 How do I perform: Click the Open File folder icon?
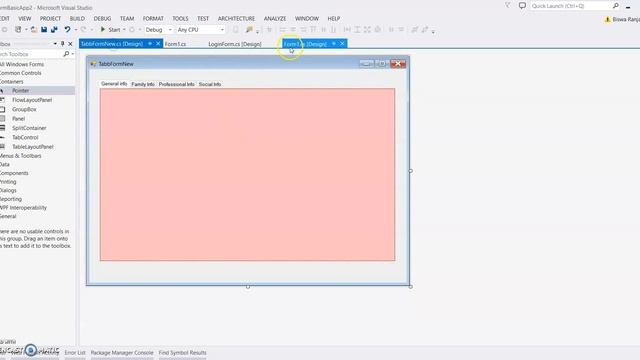point(34,29)
